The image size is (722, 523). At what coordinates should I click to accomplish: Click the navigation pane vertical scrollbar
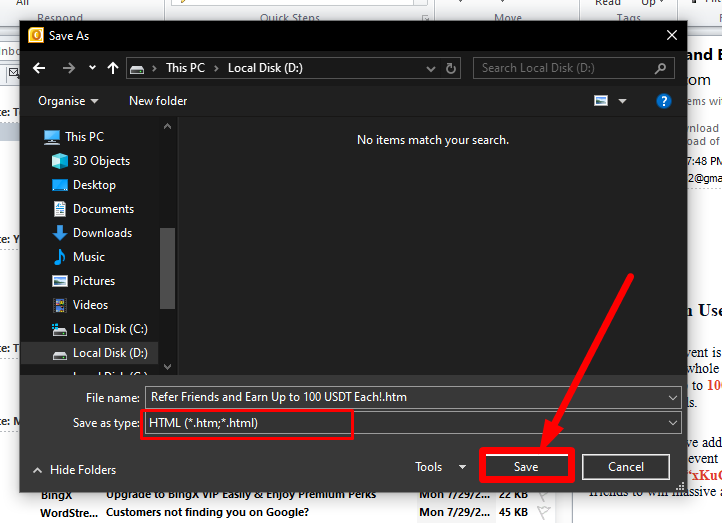click(x=167, y=270)
